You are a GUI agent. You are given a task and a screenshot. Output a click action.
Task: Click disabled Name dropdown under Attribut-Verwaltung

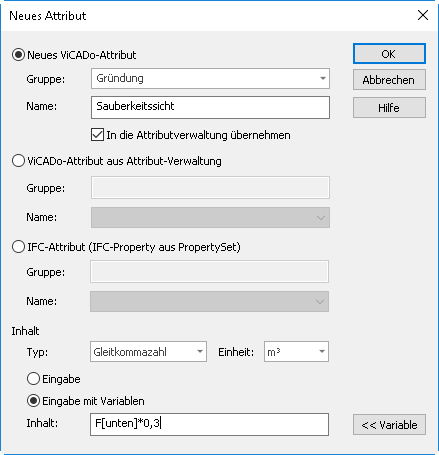210,218
